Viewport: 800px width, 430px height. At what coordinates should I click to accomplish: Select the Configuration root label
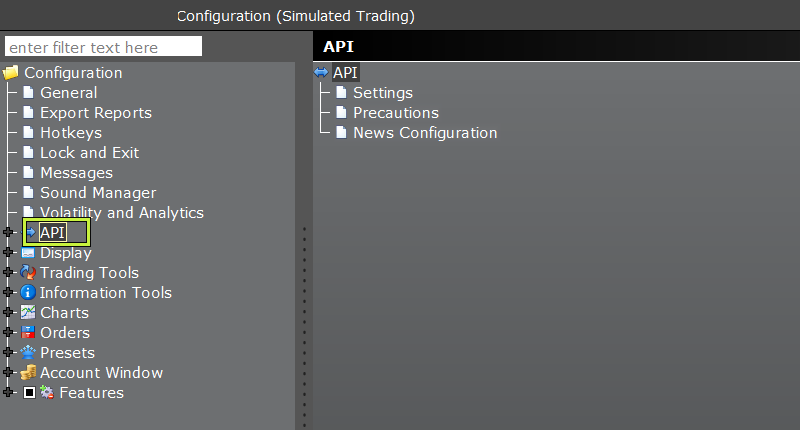[73, 73]
